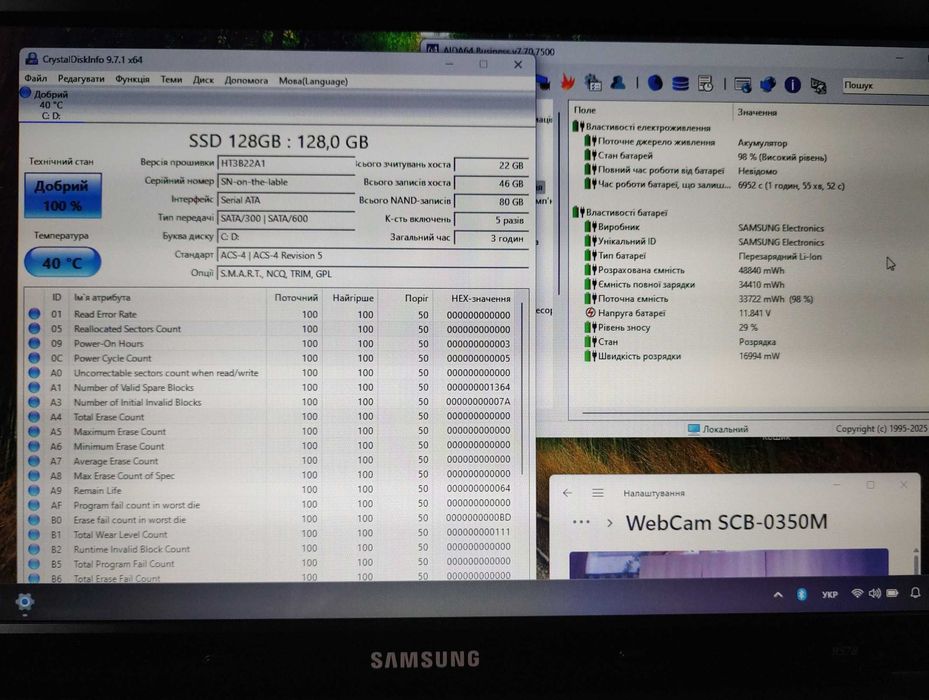Click the transfer mode field SATA/300 | SATA/600
The image size is (929, 700).
click(286, 219)
